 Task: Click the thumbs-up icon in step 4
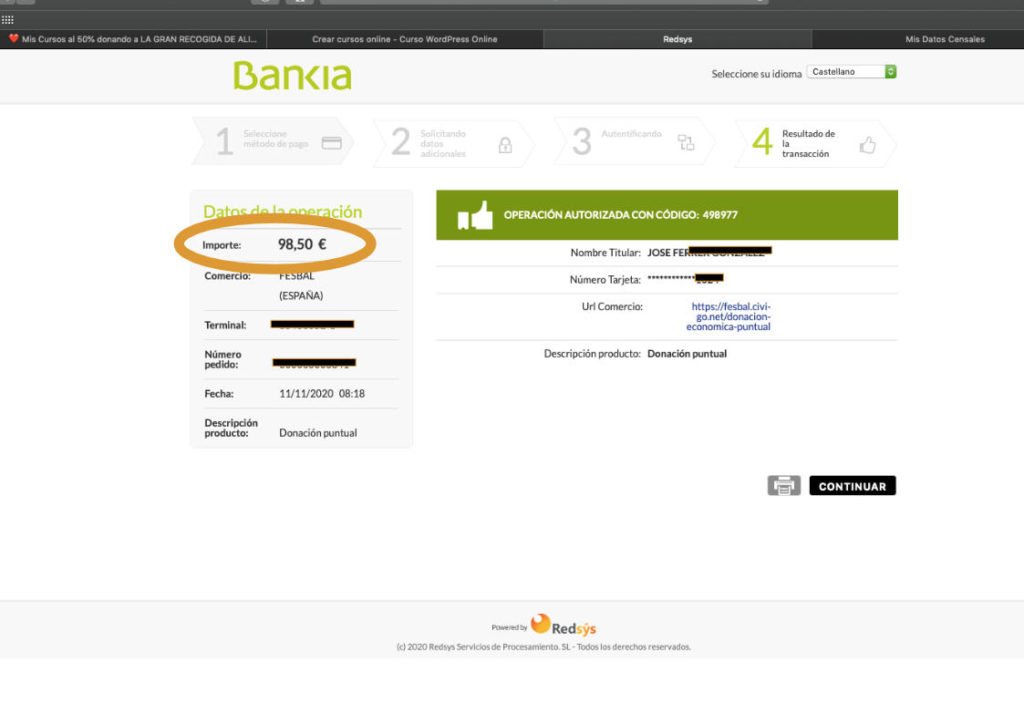pyautogui.click(x=867, y=145)
